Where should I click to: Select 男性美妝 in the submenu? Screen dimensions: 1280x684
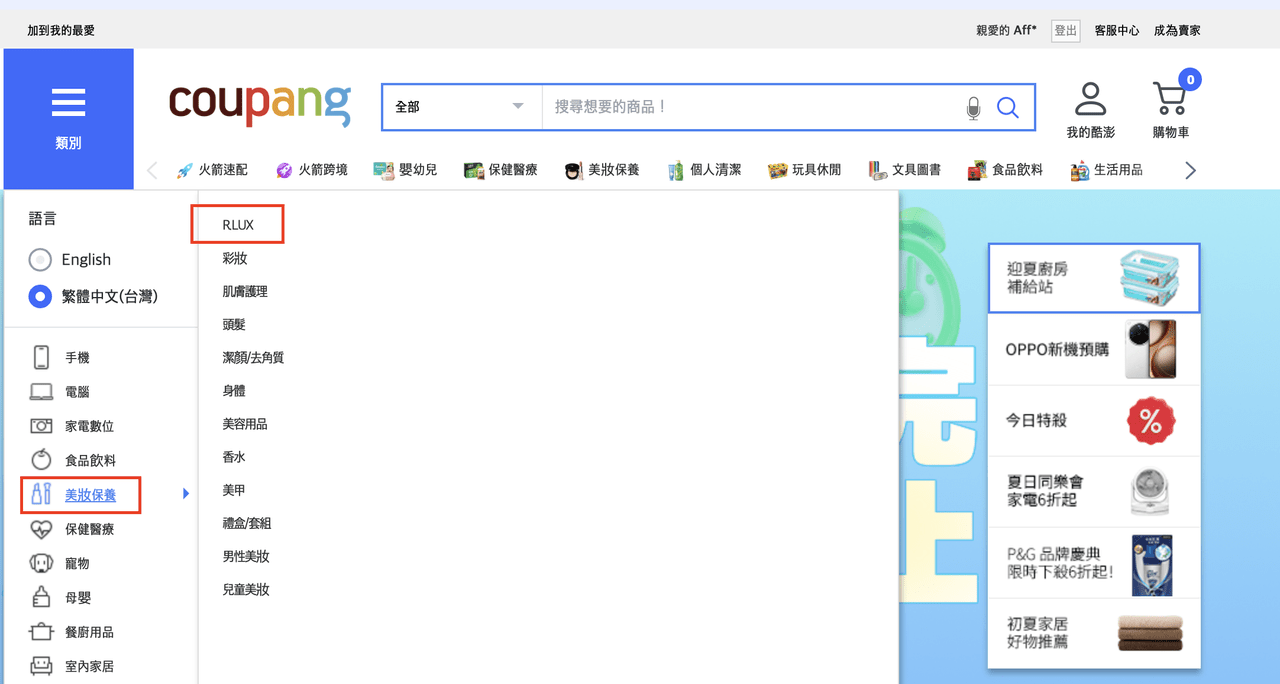(x=246, y=556)
